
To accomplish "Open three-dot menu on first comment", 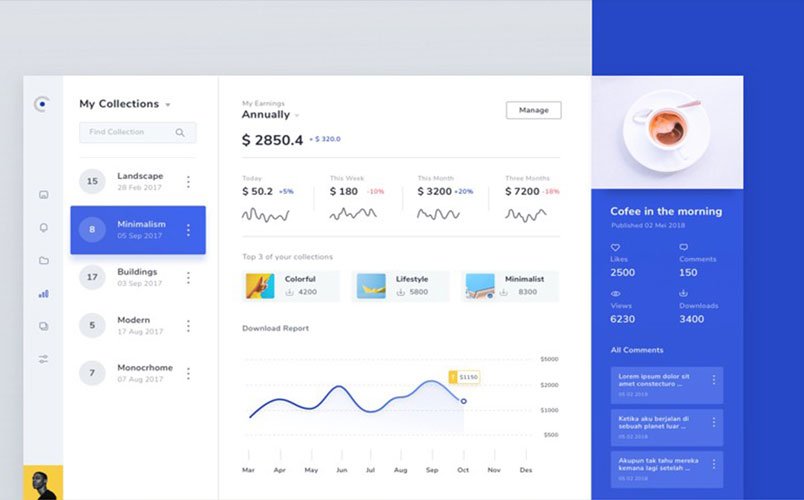I will [x=713, y=380].
